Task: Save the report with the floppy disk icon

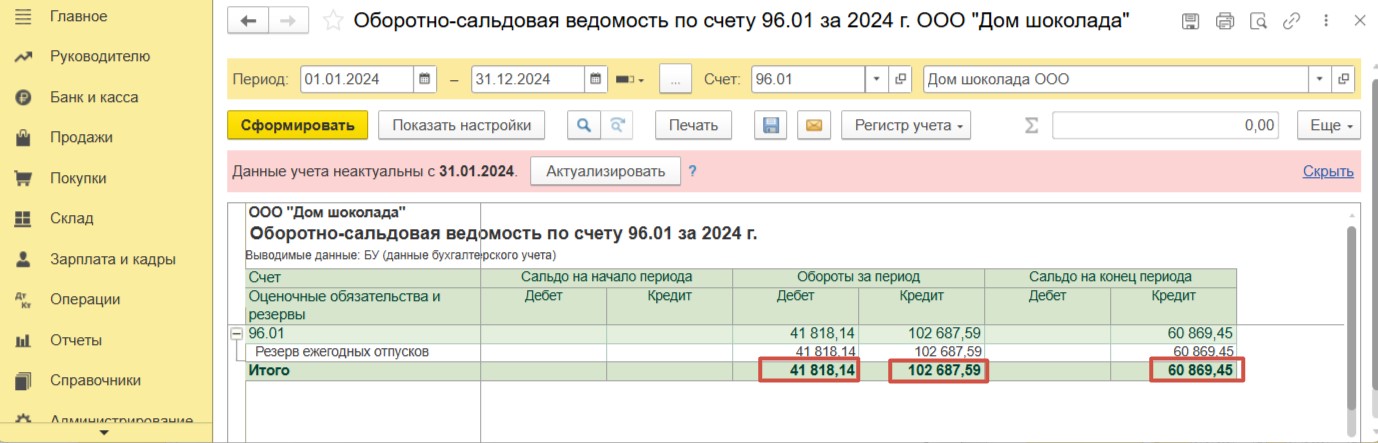Action: [x=771, y=126]
